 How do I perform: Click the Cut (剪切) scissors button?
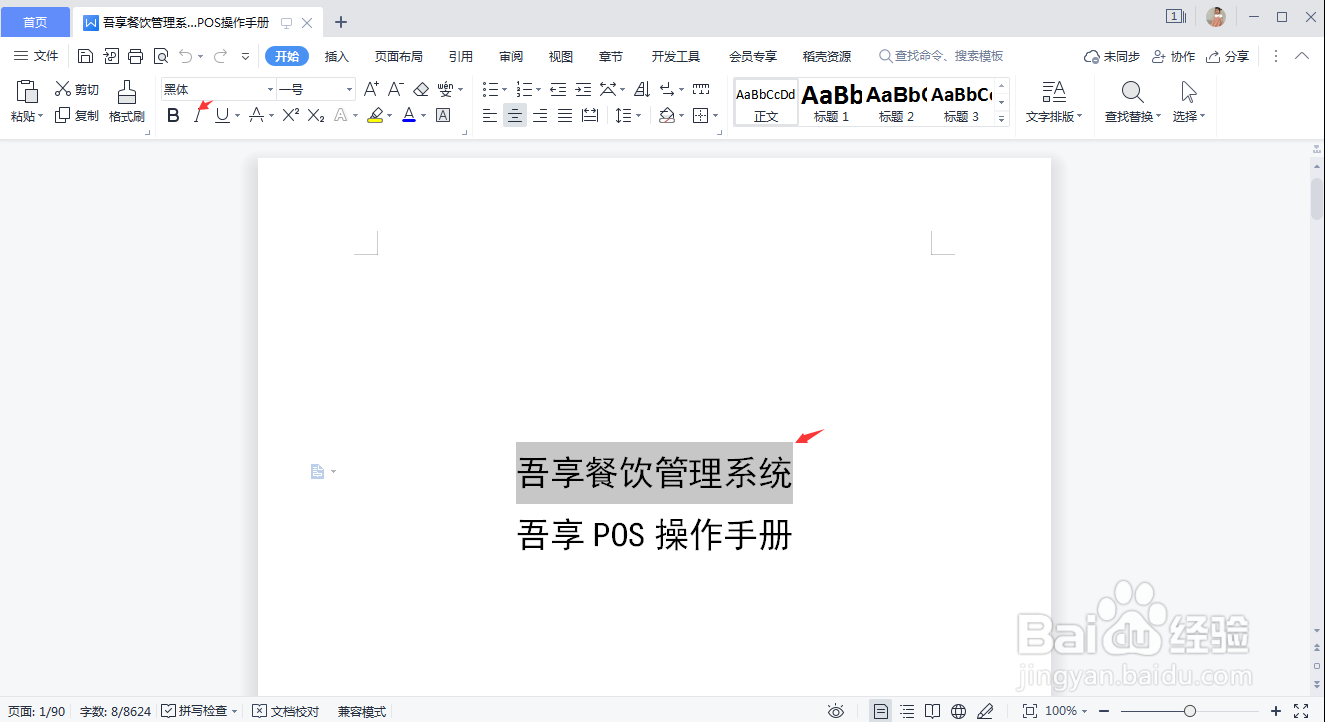(77, 89)
